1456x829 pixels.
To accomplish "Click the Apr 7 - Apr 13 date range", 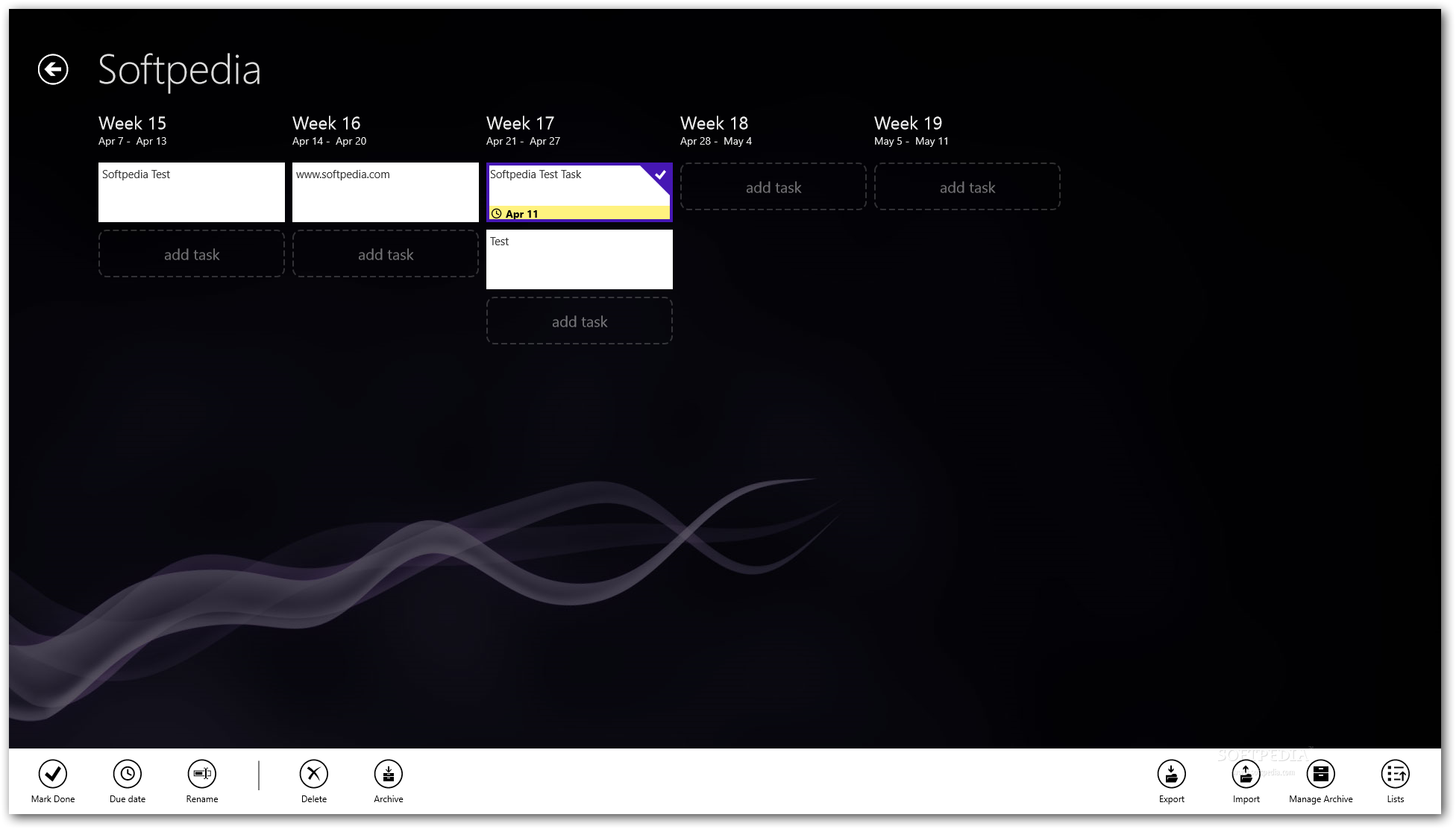I will pos(133,141).
